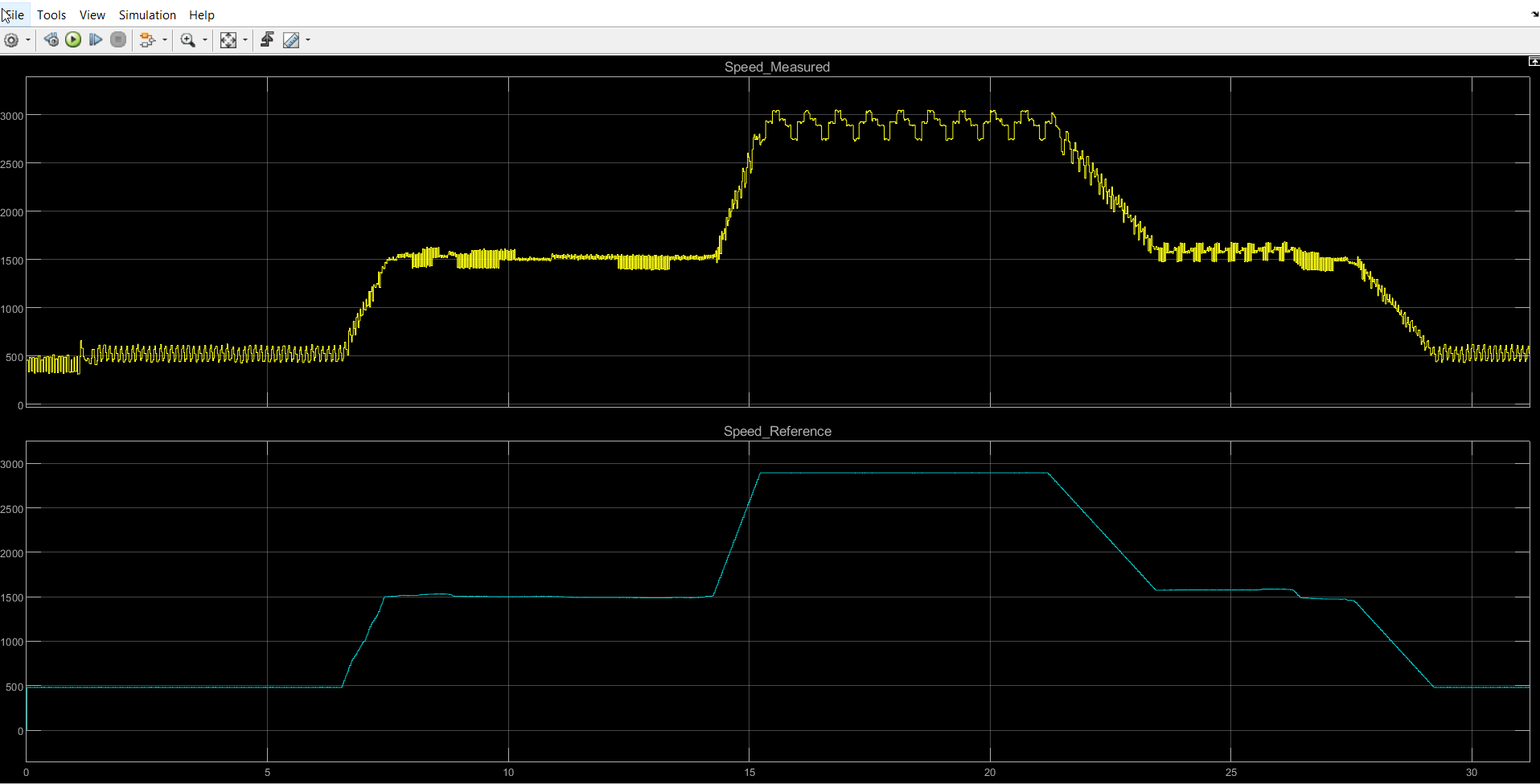The width and height of the screenshot is (1540, 784).
Task: Open the View menu
Action: 92,14
